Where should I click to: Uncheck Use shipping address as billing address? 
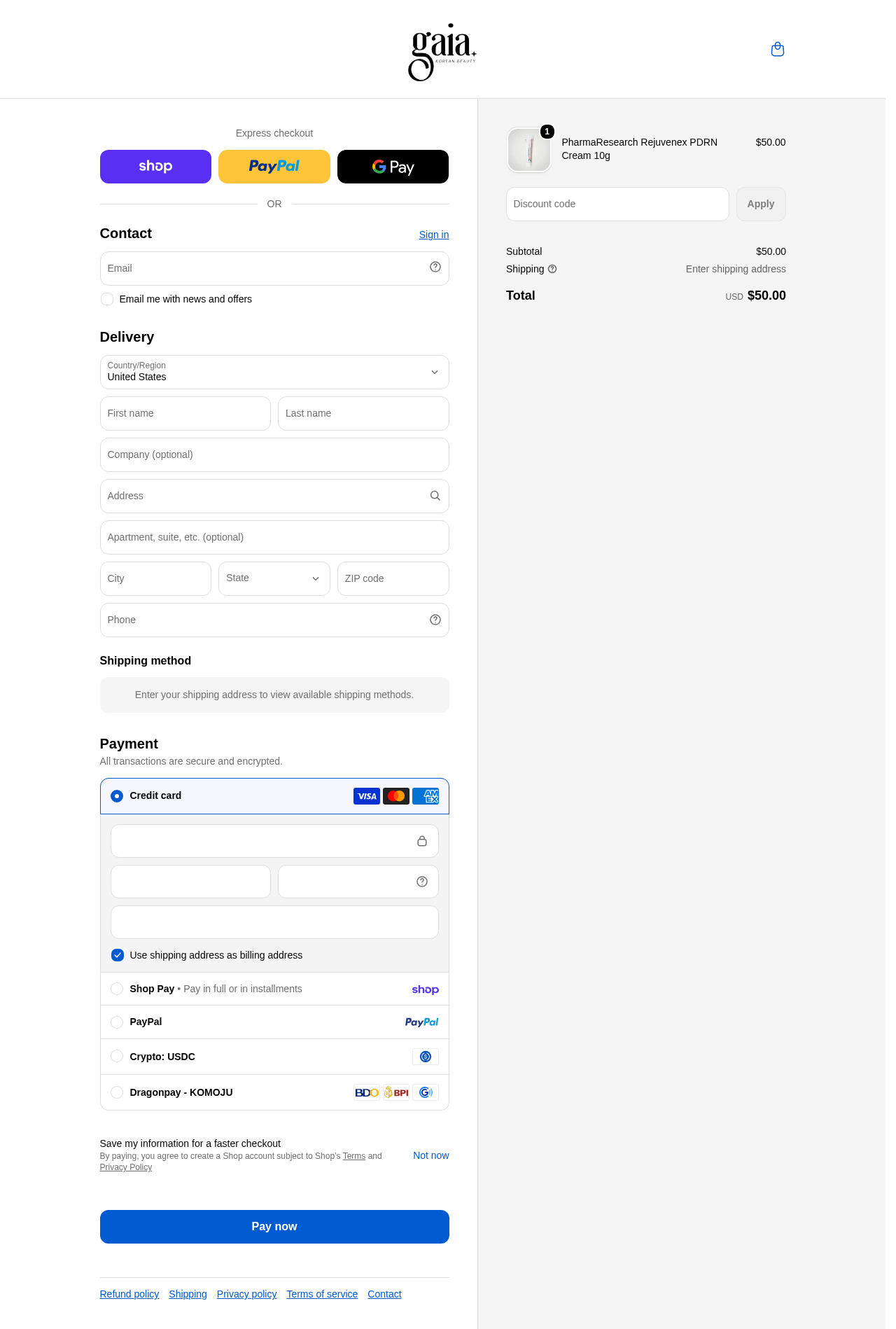point(118,955)
